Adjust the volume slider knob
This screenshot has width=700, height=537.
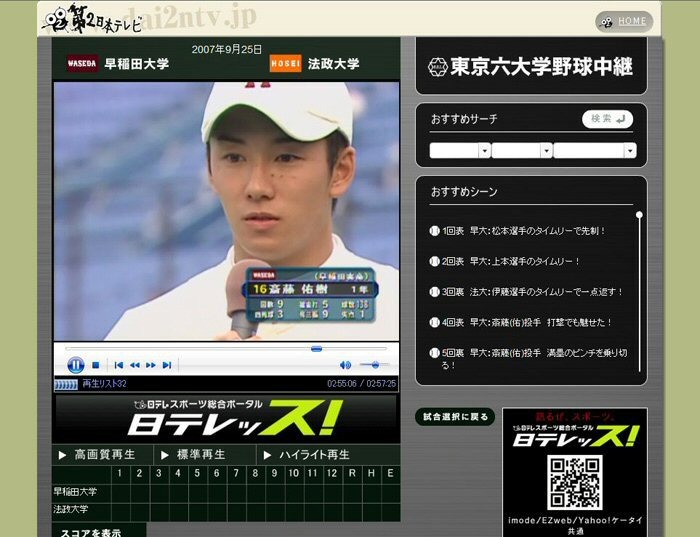(375, 365)
